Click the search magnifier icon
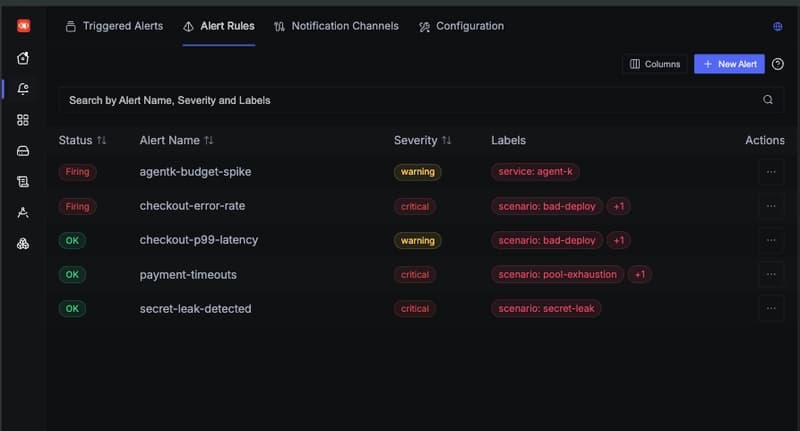This screenshot has height=431, width=800. coord(768,99)
